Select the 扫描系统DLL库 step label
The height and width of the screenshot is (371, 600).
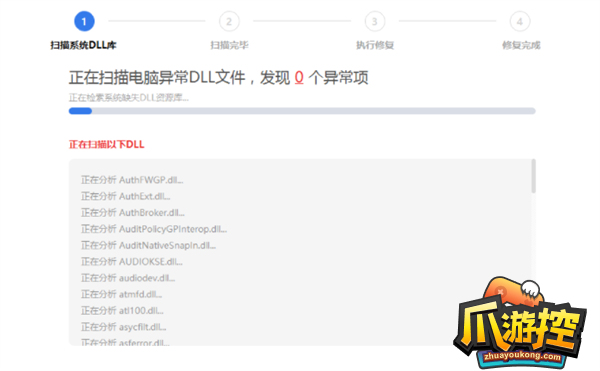tap(83, 45)
